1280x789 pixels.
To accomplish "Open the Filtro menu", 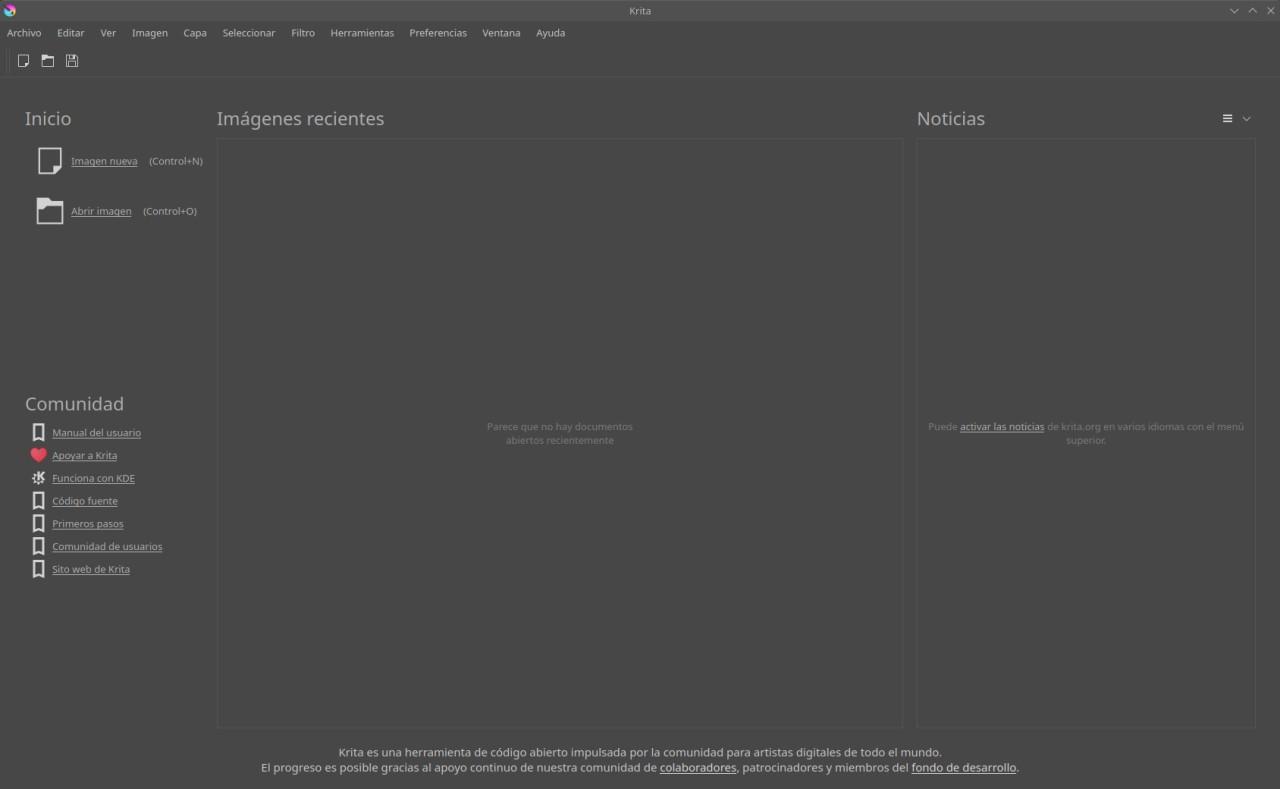I will click(302, 33).
